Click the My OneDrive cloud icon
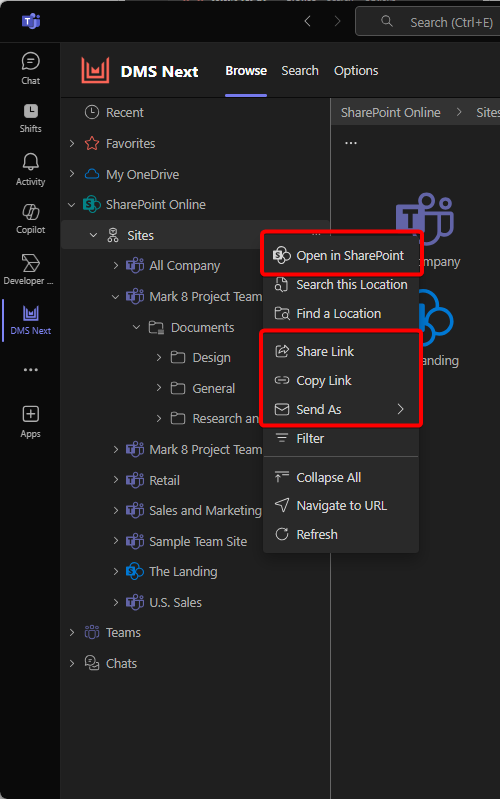Image resolution: width=500 pixels, height=799 pixels. pyautogui.click(x=92, y=174)
